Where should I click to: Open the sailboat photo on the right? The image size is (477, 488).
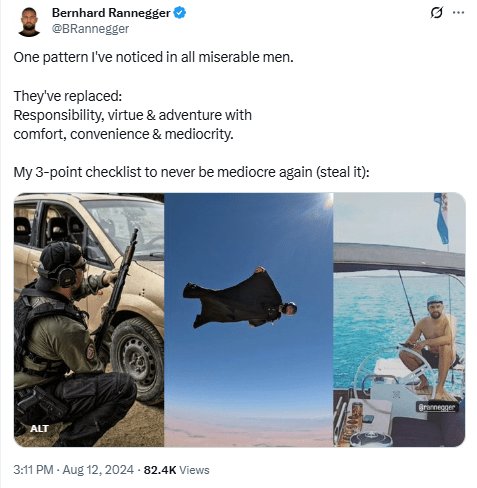(399, 320)
